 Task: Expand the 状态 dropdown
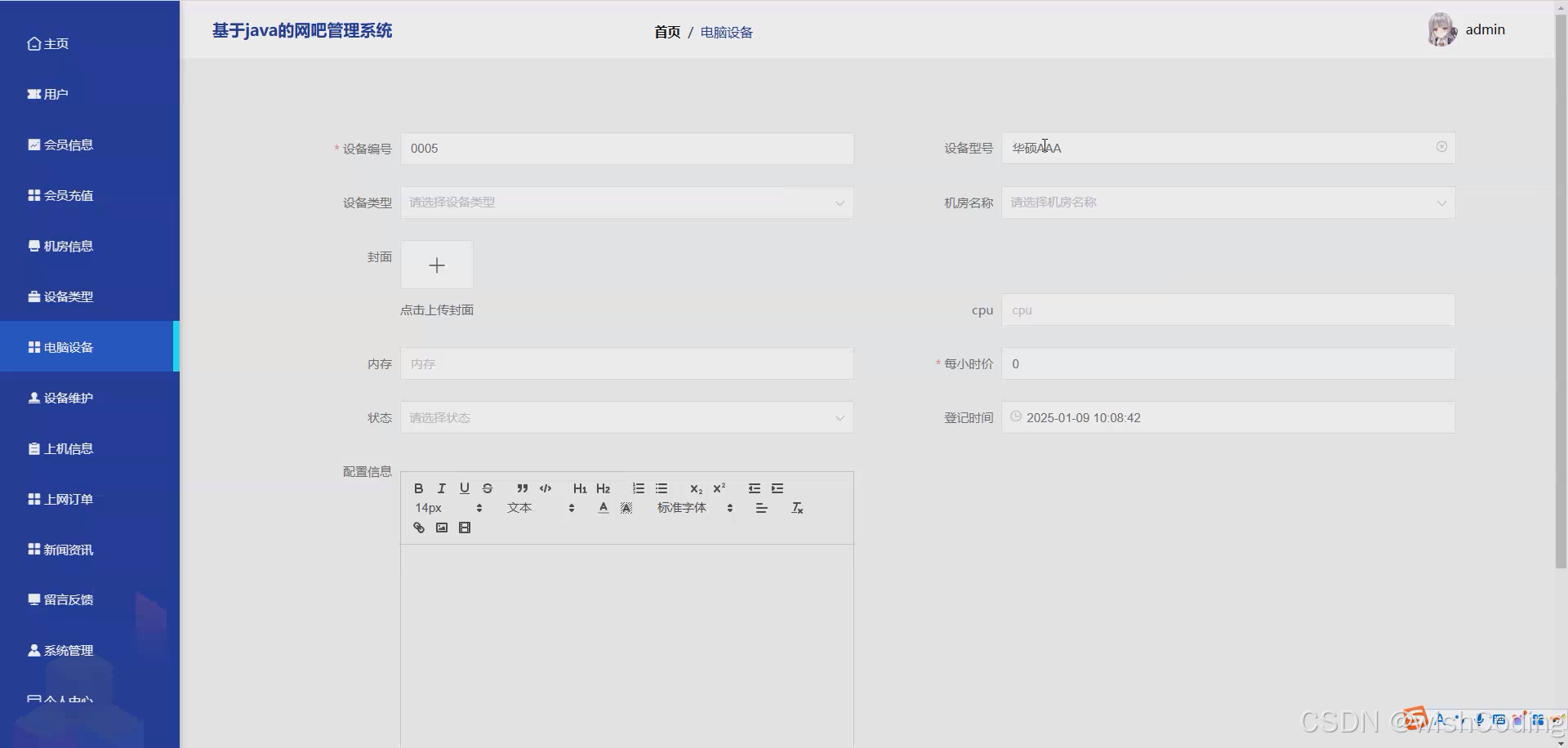click(626, 417)
